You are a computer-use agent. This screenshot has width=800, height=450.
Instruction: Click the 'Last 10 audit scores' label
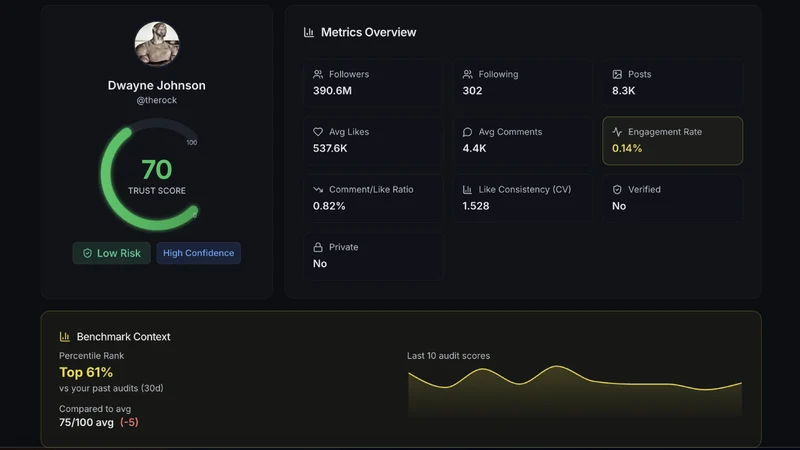[448, 356]
